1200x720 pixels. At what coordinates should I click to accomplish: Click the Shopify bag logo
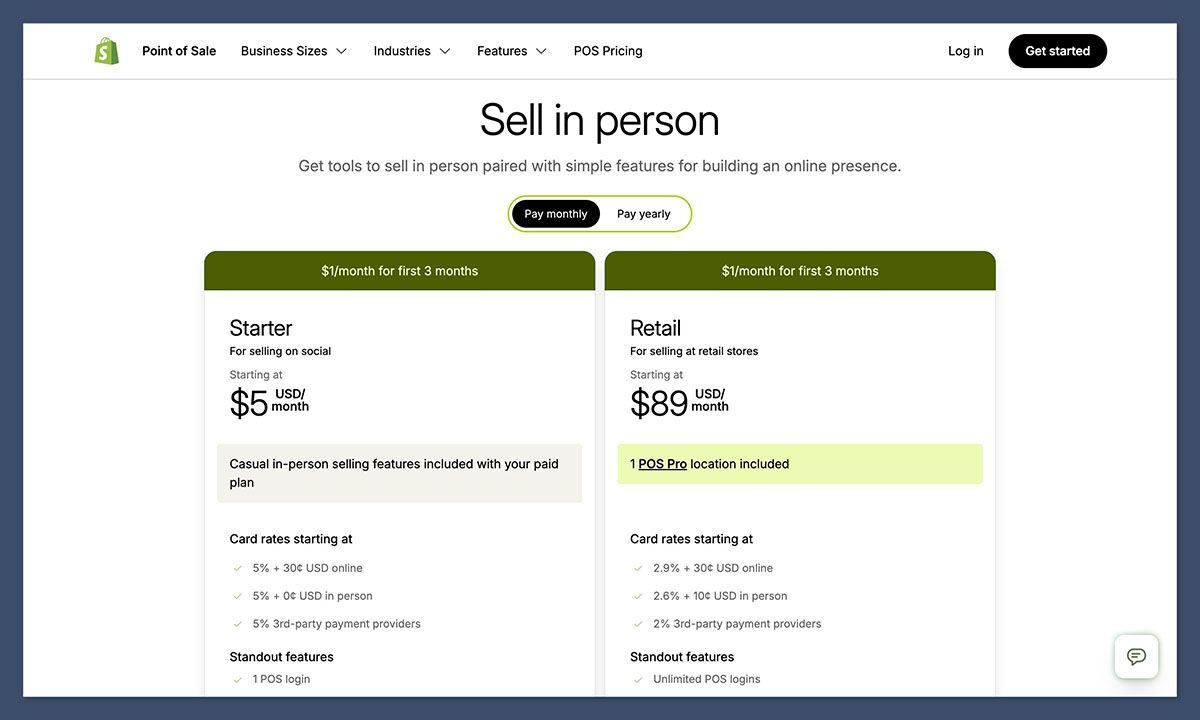107,51
